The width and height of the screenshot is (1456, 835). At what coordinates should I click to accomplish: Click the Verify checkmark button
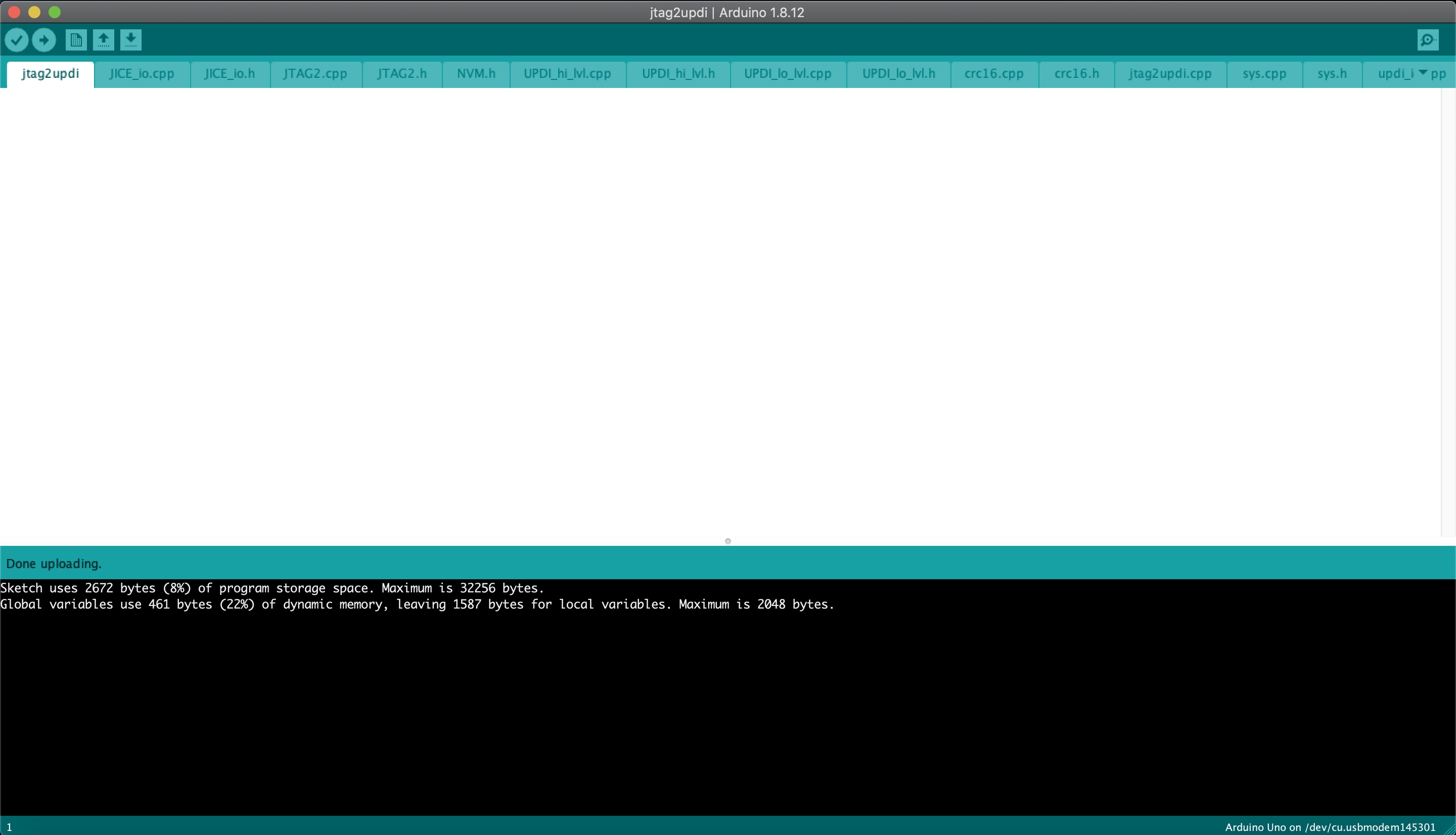point(17,40)
